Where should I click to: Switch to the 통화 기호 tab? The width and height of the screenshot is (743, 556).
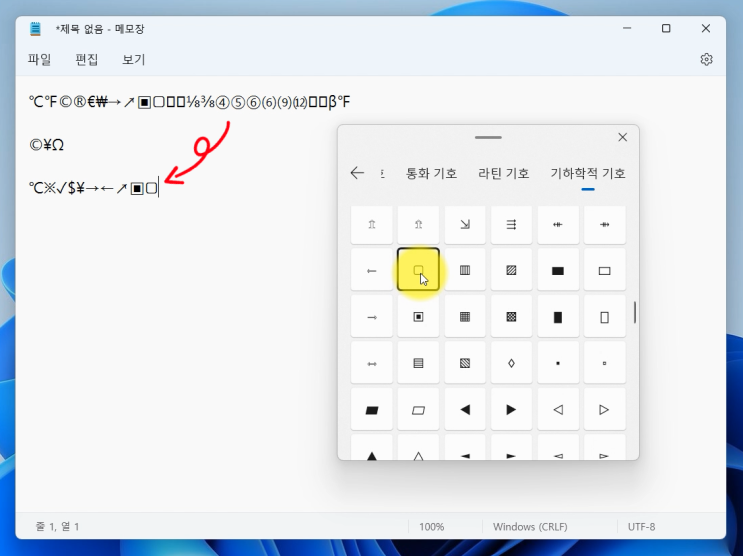tap(431, 173)
